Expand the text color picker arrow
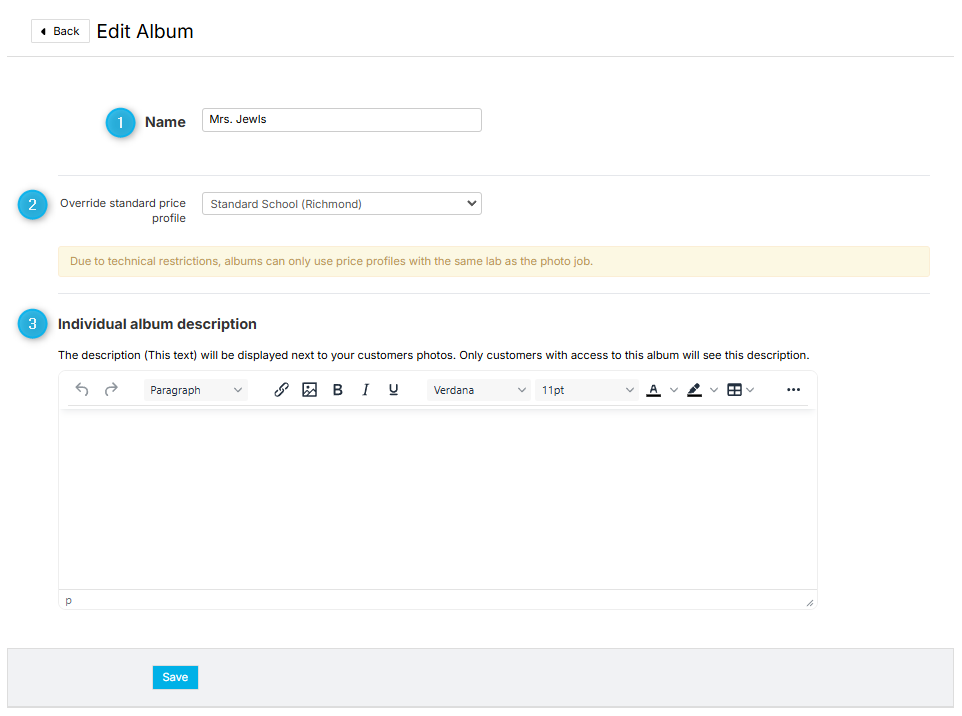The height and width of the screenshot is (716, 962). point(674,390)
